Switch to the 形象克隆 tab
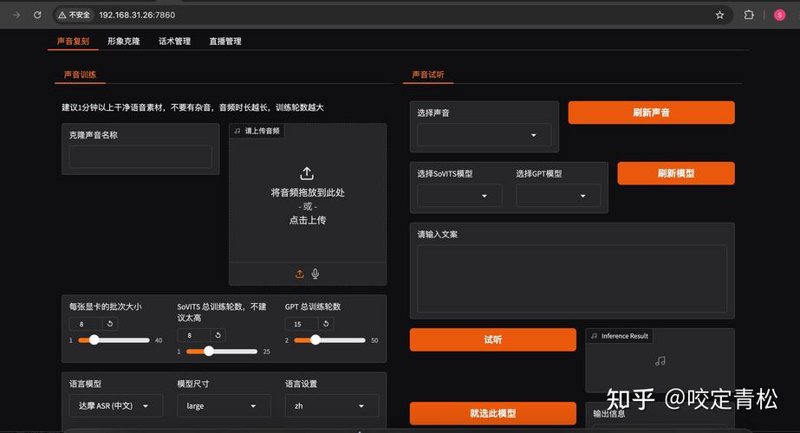 click(123, 41)
